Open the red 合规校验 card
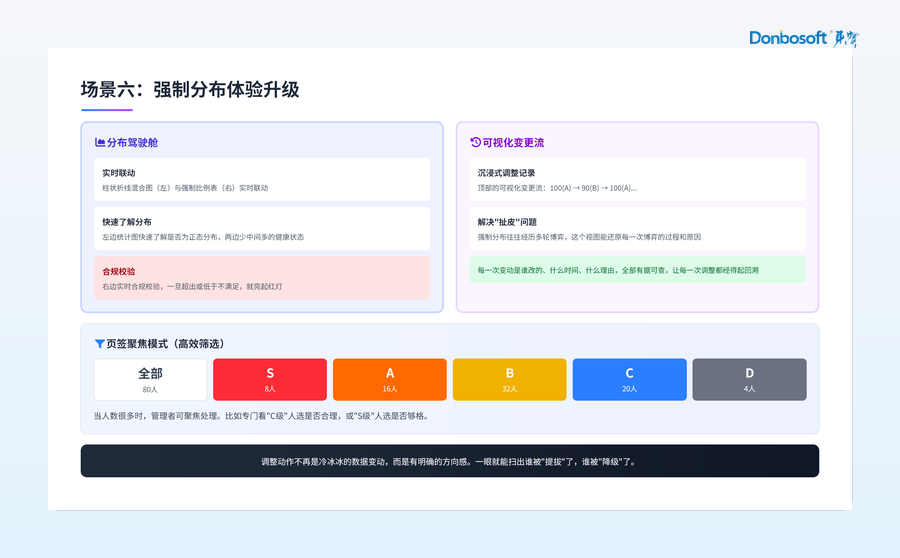 [x=262, y=278]
